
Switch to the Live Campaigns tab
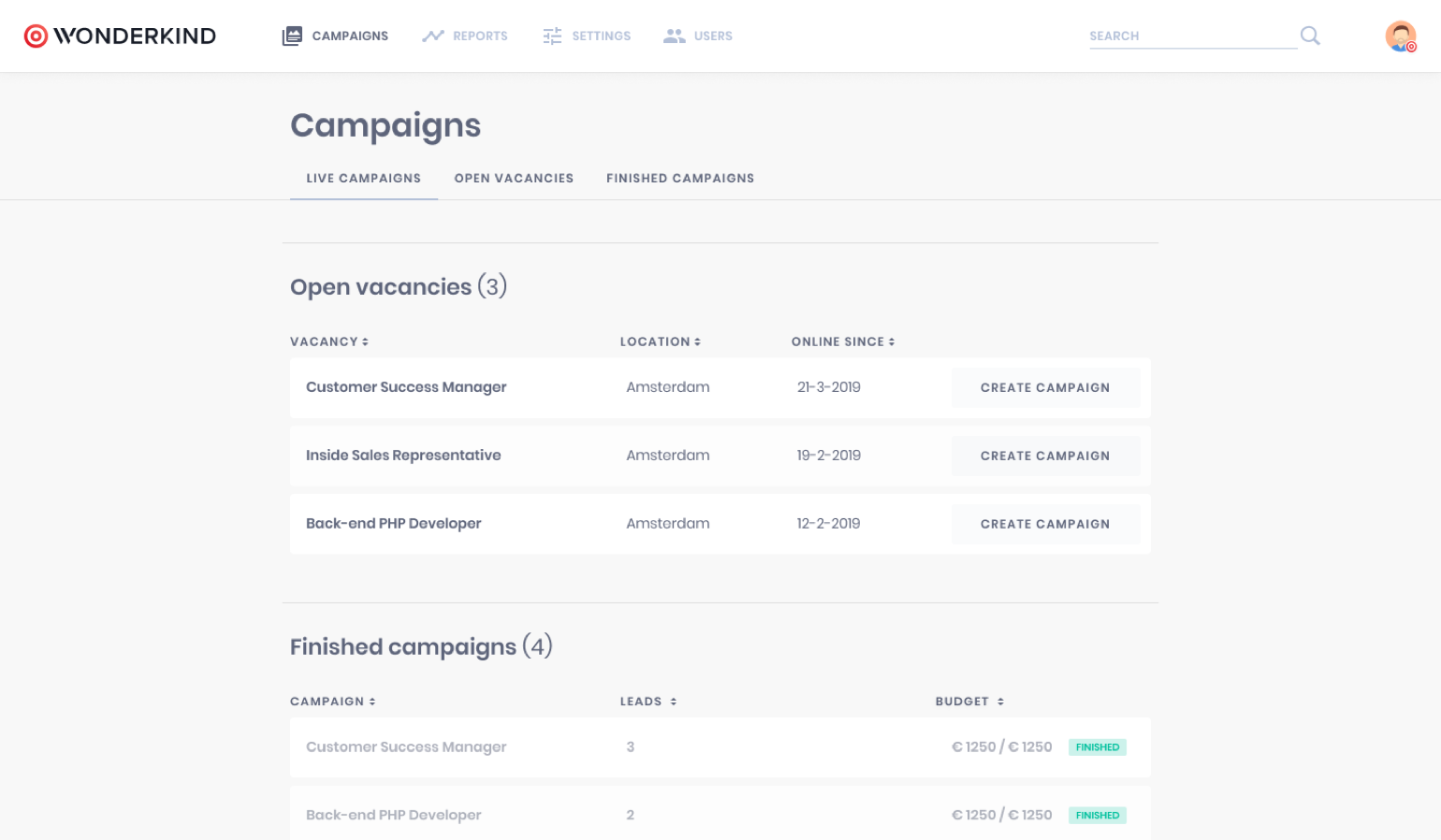click(x=364, y=178)
